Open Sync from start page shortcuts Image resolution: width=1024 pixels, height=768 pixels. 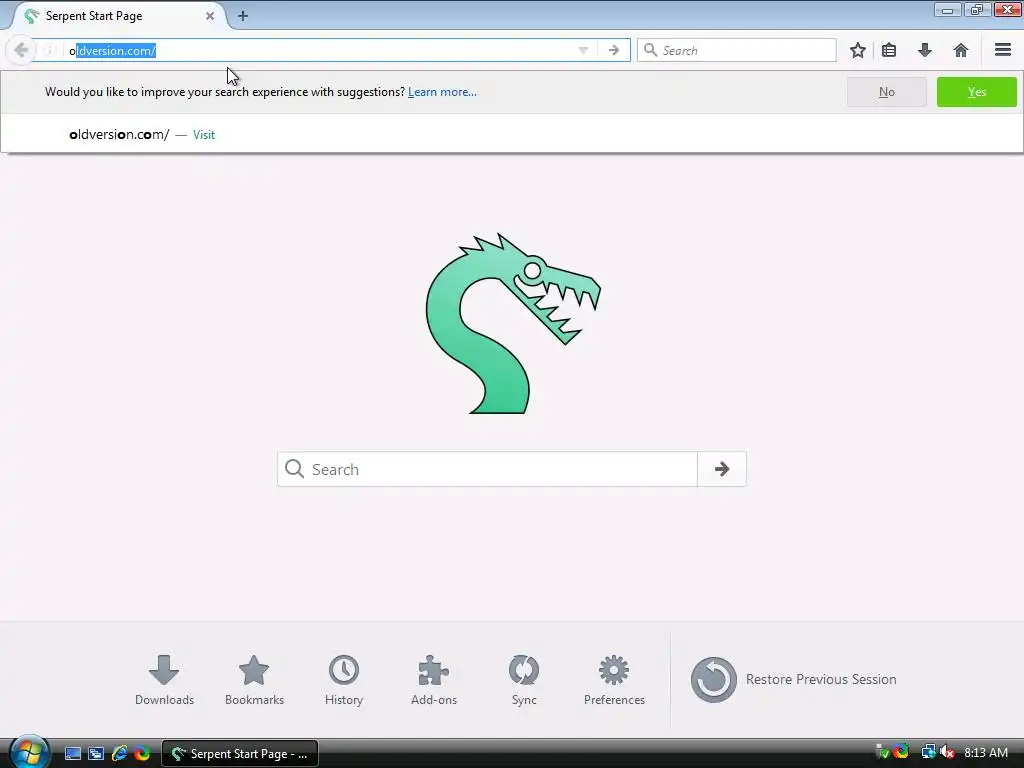tap(524, 680)
